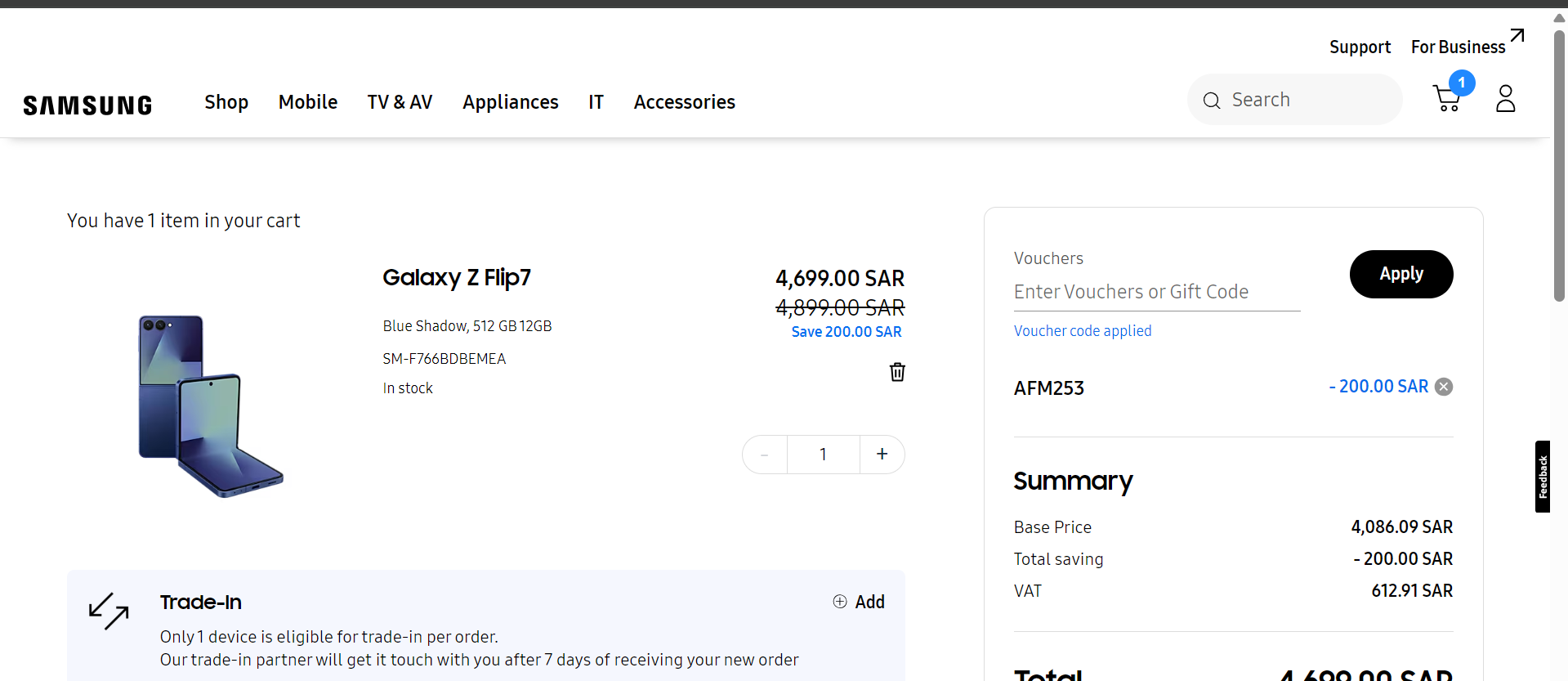Open the Mobile menu

coord(308,102)
